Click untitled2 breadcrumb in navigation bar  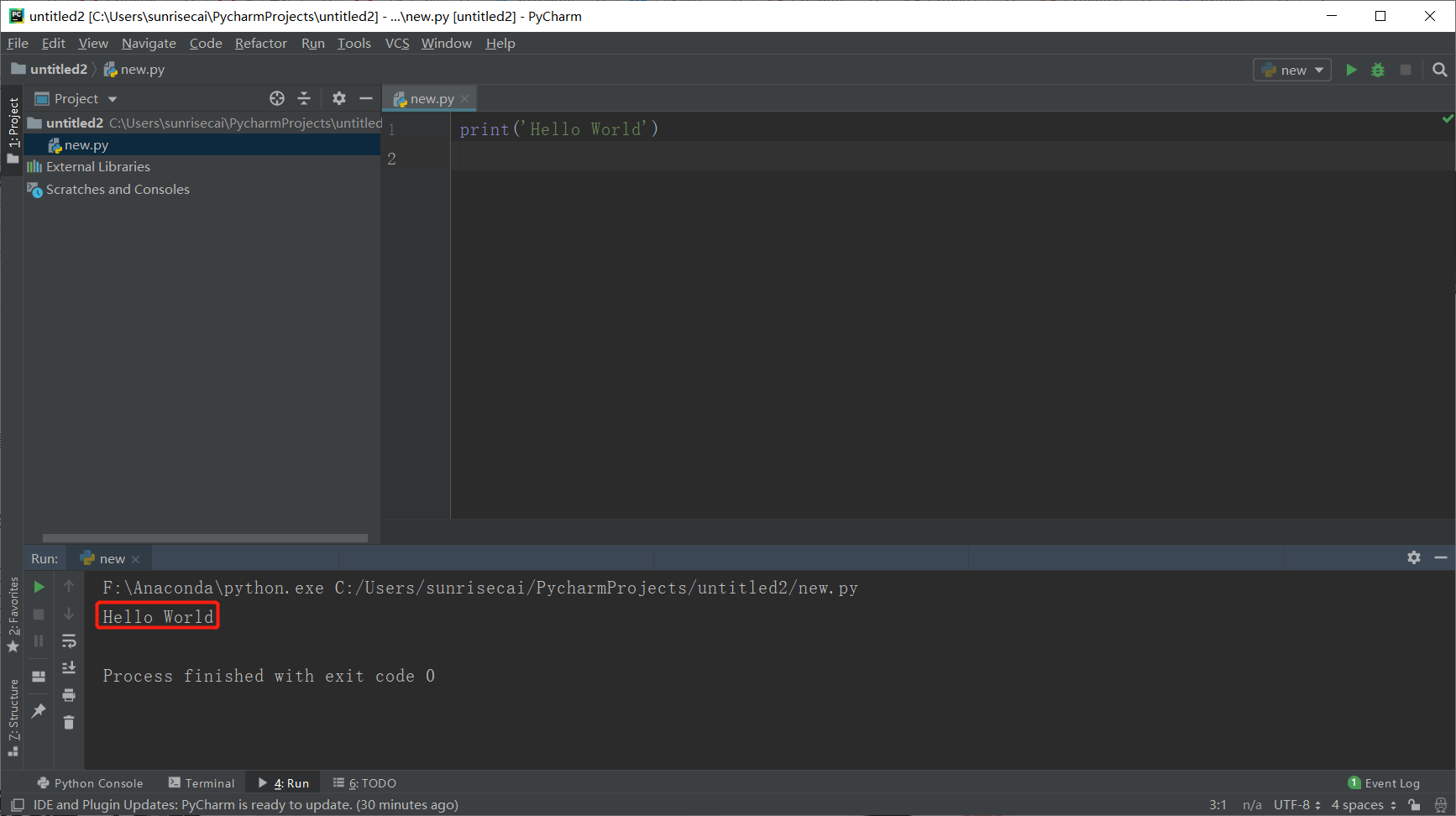click(x=50, y=70)
